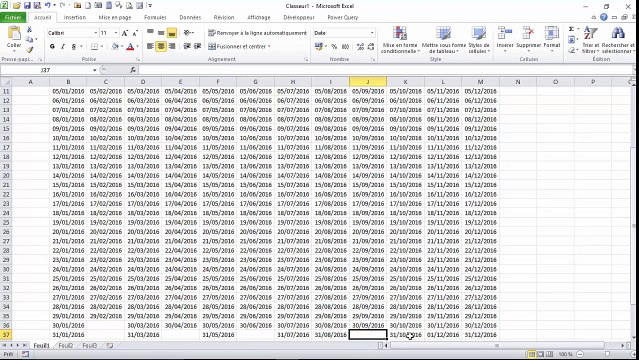639x360 pixels.
Task: Open the Fichier tab
Action: 13,18
